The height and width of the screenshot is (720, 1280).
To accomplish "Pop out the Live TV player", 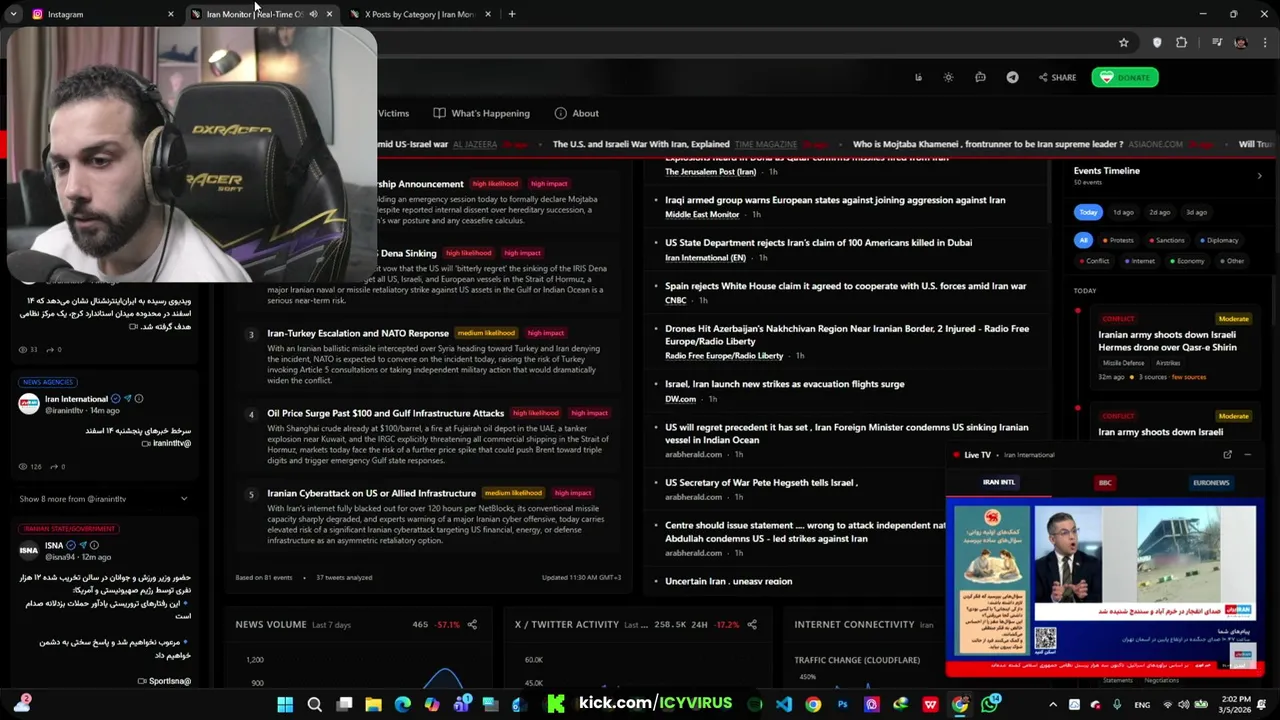I will click(1227, 455).
